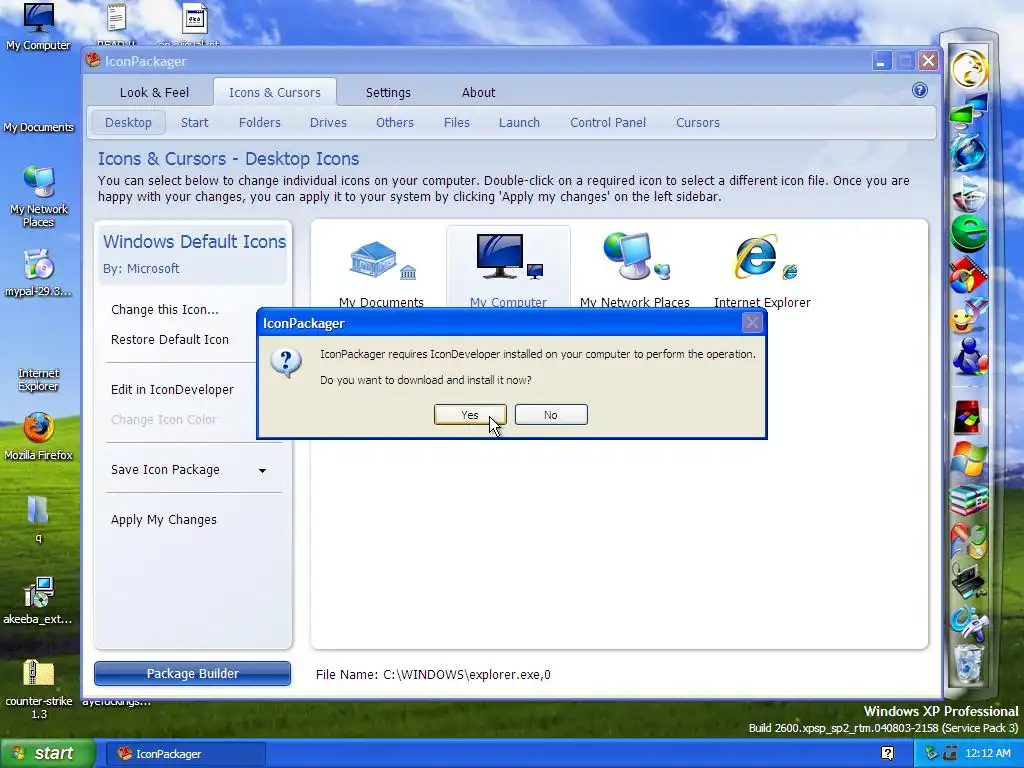The height and width of the screenshot is (768, 1024).
Task: Open the Settings tab
Action: [388, 93]
